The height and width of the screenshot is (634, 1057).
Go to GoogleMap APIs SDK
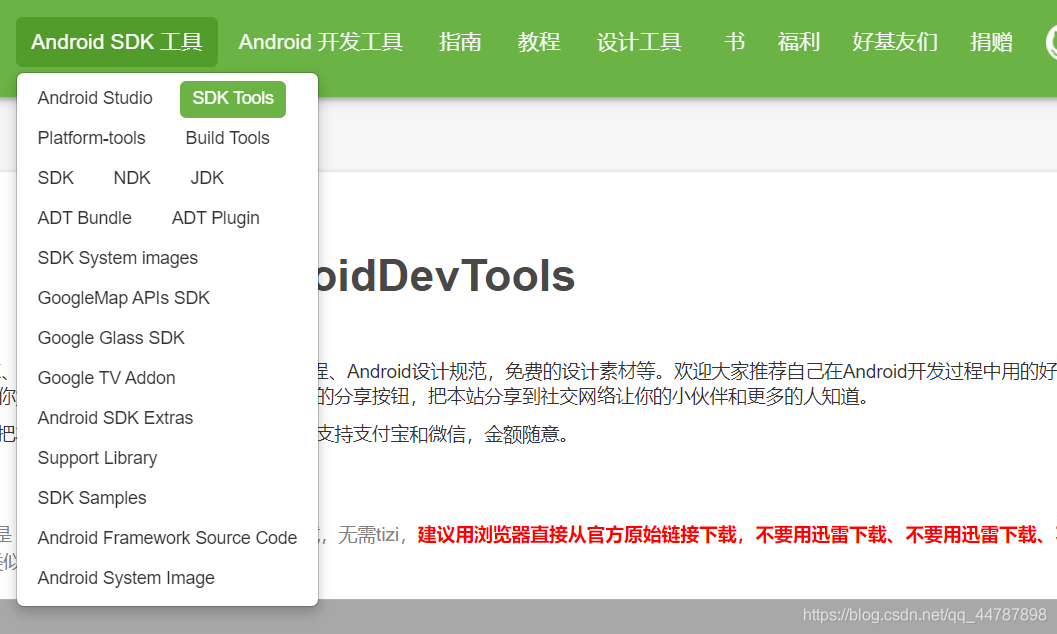124,298
